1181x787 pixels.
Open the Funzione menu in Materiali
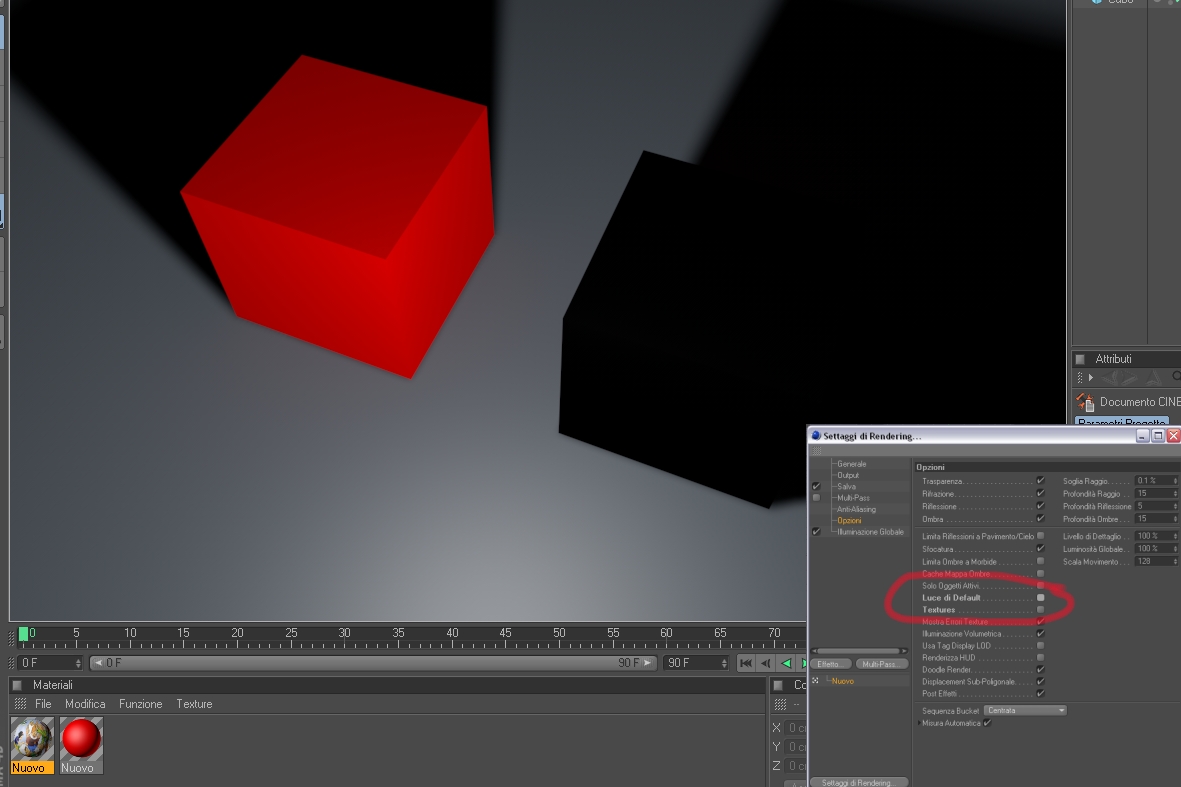click(x=141, y=704)
